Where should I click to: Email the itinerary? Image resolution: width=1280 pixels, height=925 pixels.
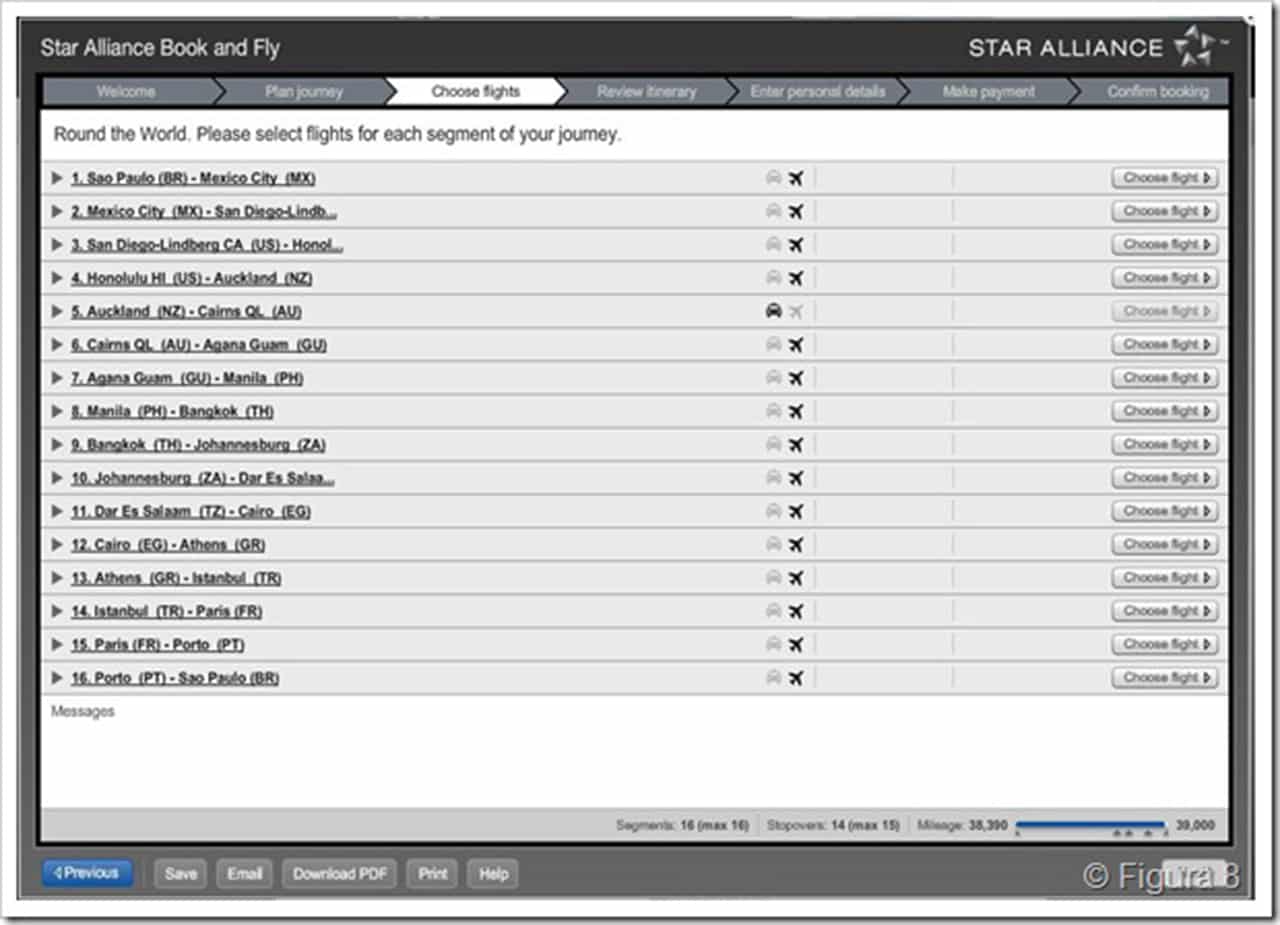pyautogui.click(x=244, y=873)
